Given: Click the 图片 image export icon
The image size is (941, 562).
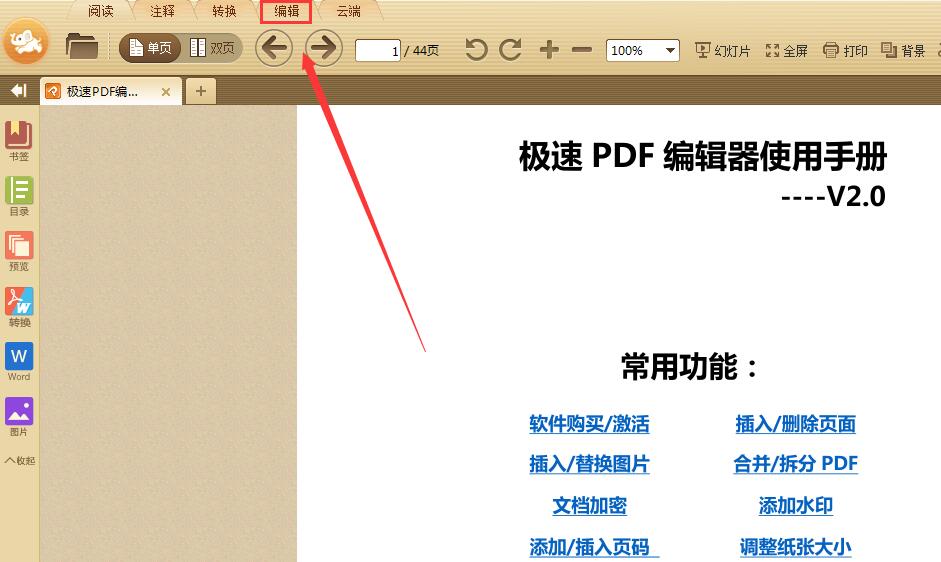Looking at the screenshot, I should pos(19,417).
